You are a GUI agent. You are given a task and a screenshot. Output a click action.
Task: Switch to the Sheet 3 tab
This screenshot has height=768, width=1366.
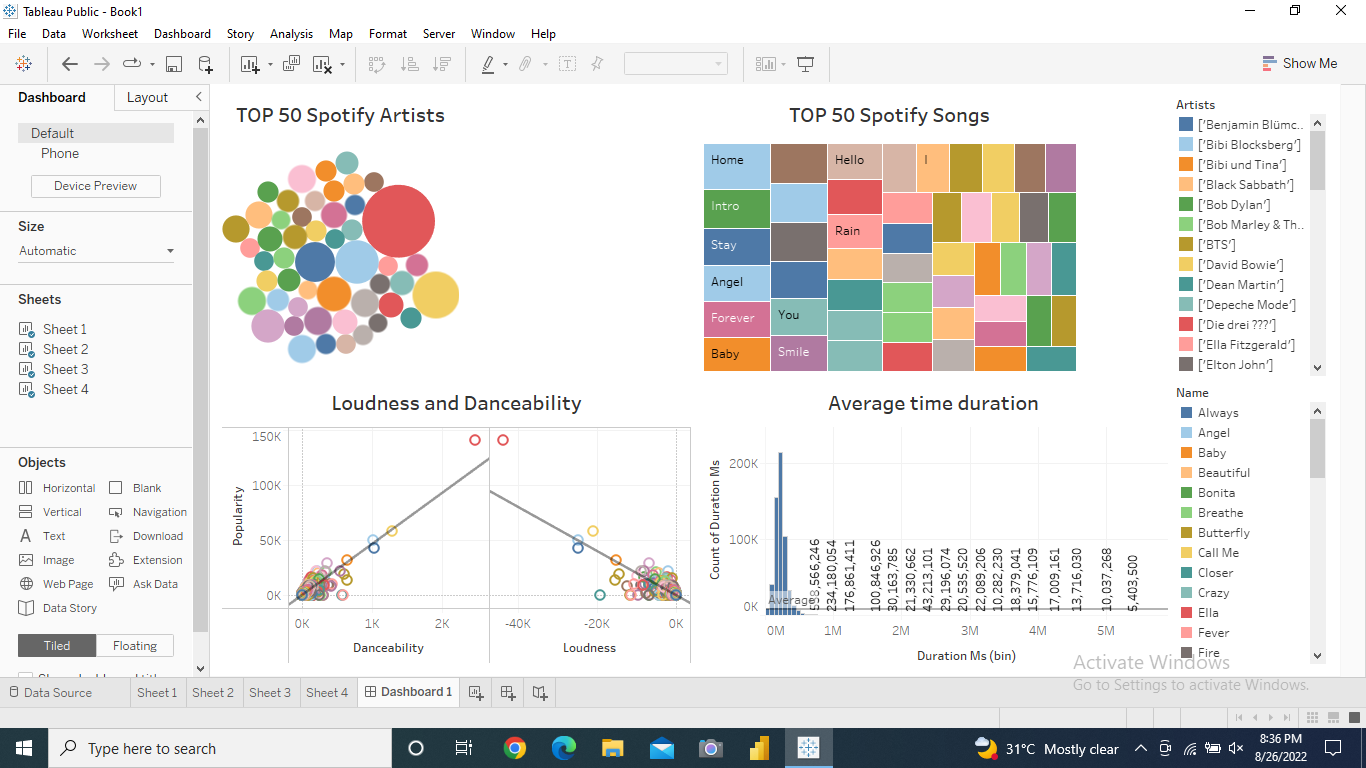click(x=270, y=692)
